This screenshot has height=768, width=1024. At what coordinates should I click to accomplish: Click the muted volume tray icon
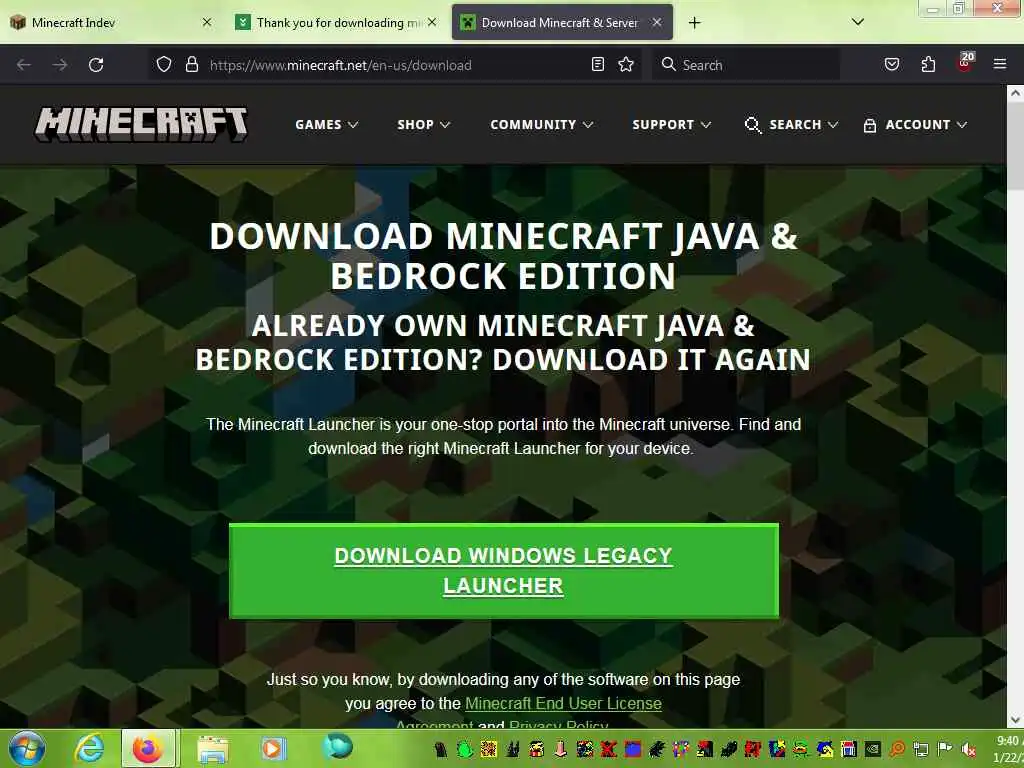968,749
